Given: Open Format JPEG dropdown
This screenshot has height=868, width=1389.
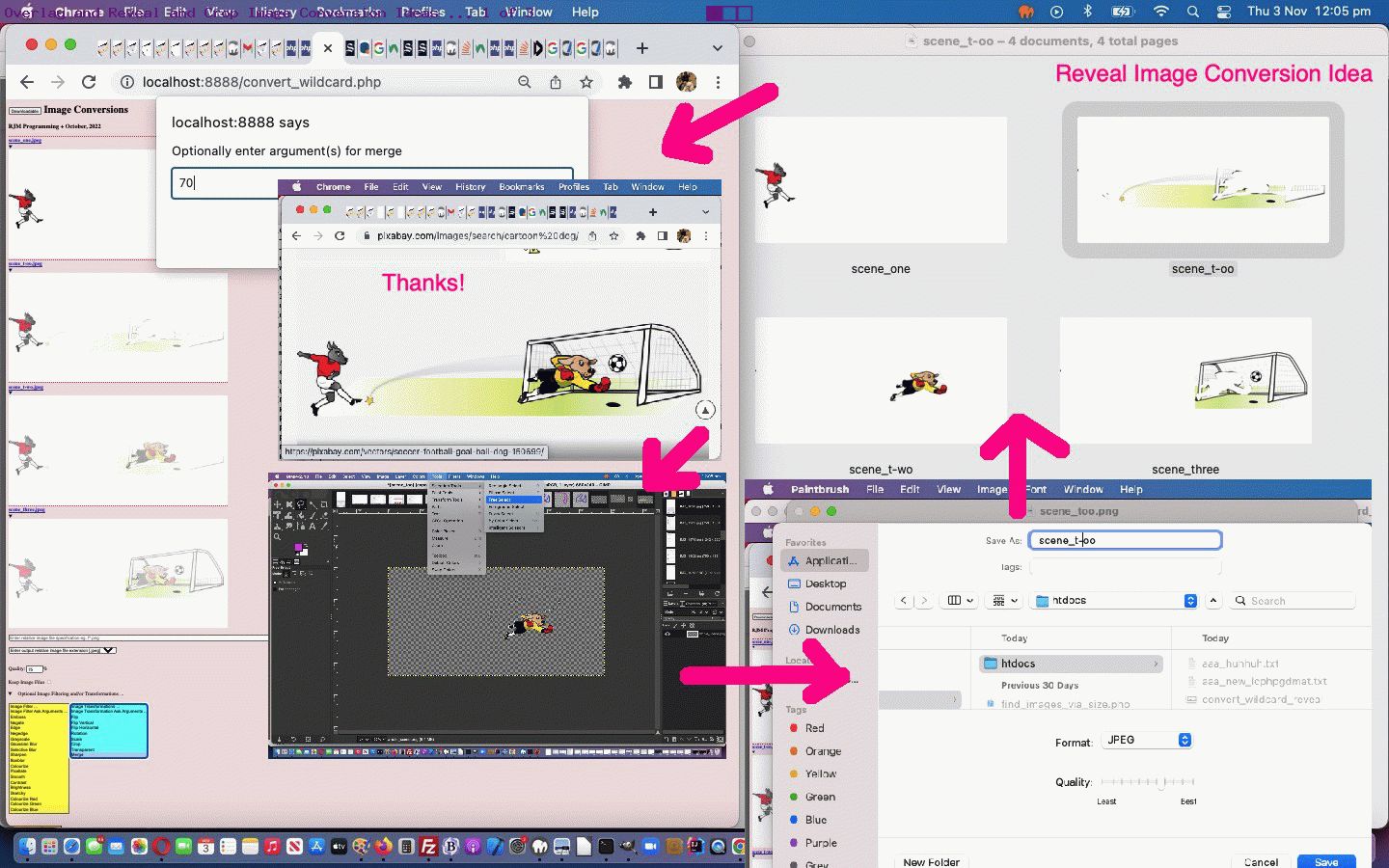Looking at the screenshot, I should pyautogui.click(x=1147, y=740).
